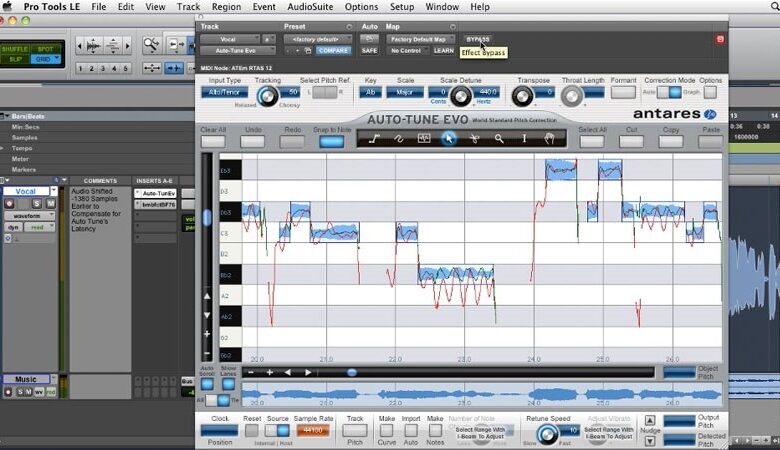Click the Pro Tools Zoomer tool icon
Screen dimensions: 780x450
[x=151, y=45]
